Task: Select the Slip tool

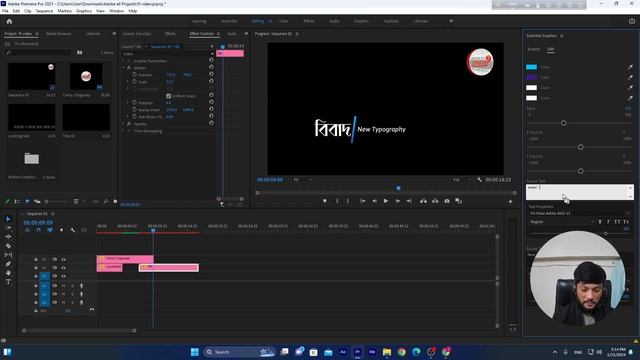Action: pyautogui.click(x=8, y=255)
